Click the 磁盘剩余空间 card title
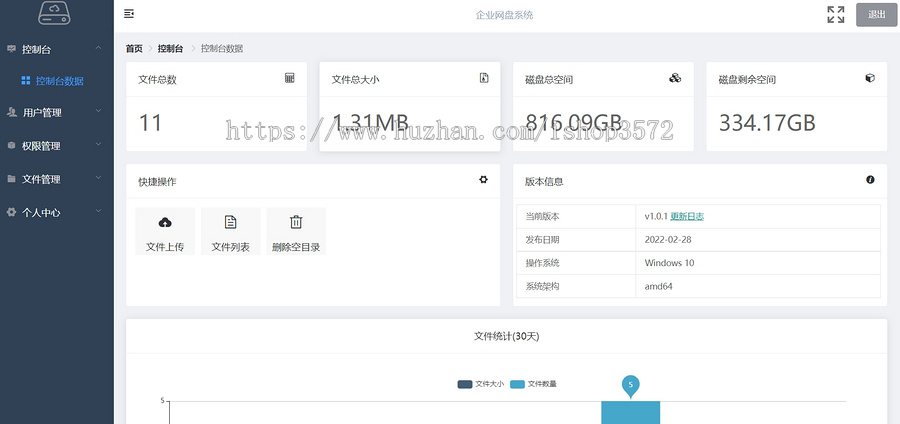Image resolution: width=900 pixels, height=424 pixels. pyautogui.click(x=747, y=80)
